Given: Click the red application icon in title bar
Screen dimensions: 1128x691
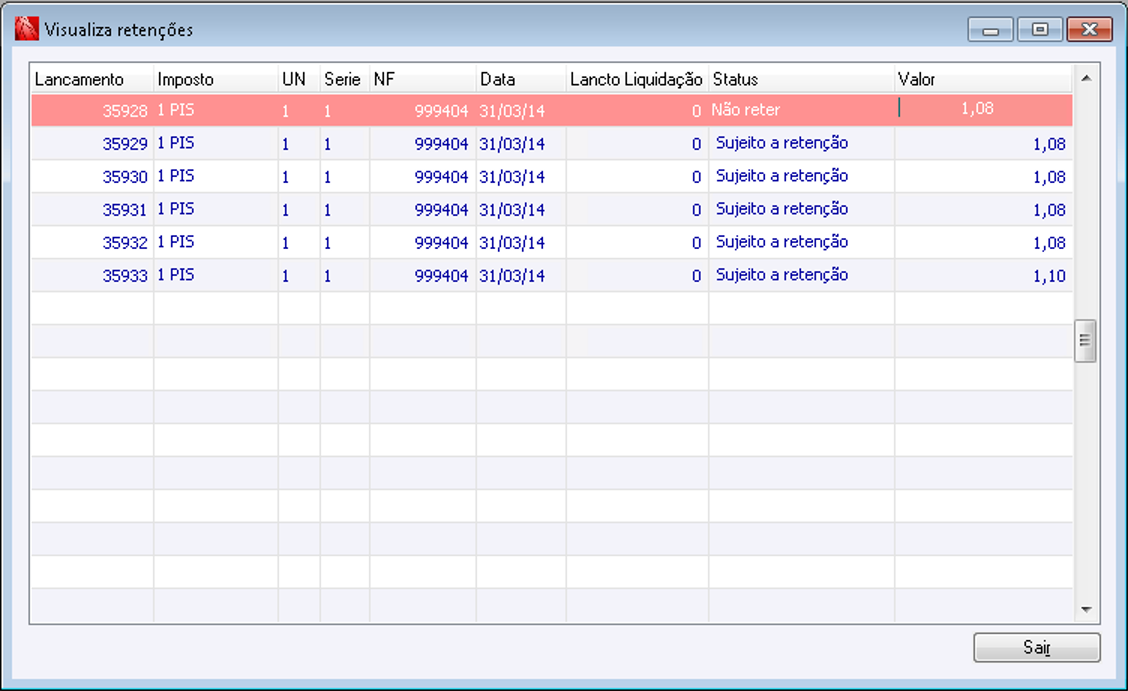Looking at the screenshot, I should pos(27,29).
